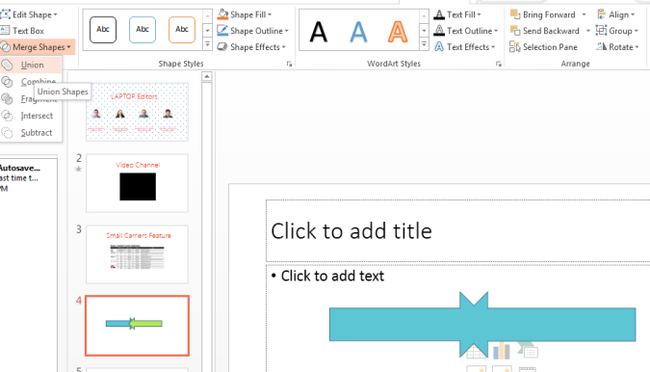This screenshot has height=372, width=650.
Task: Click Send Backward button
Action: (x=545, y=31)
